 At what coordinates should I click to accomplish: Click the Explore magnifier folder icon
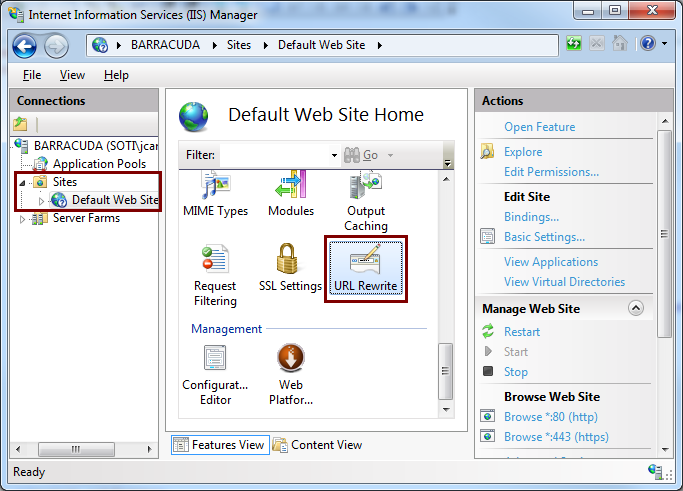tap(487, 151)
